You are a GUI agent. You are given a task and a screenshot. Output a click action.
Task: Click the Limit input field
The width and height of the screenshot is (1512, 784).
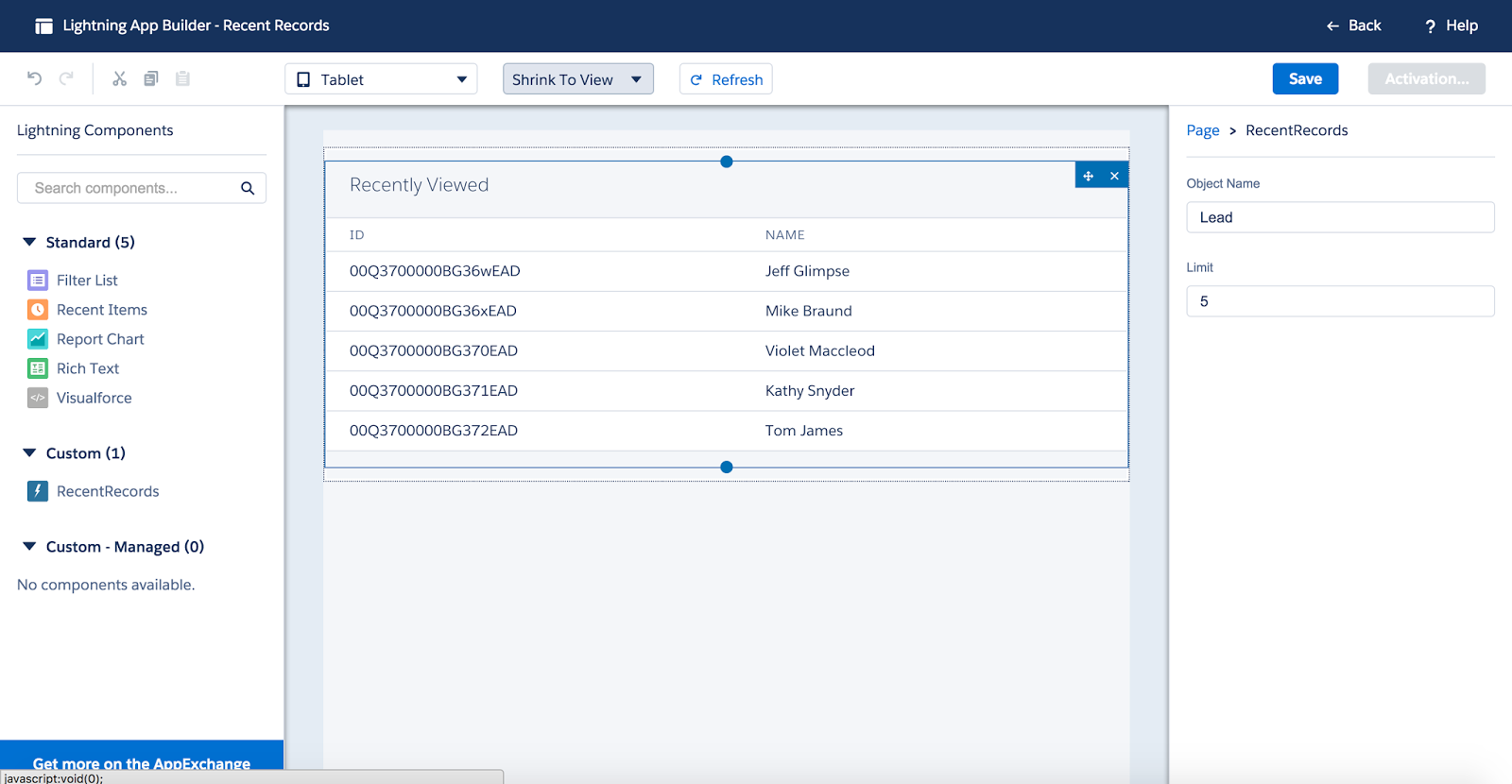1341,301
